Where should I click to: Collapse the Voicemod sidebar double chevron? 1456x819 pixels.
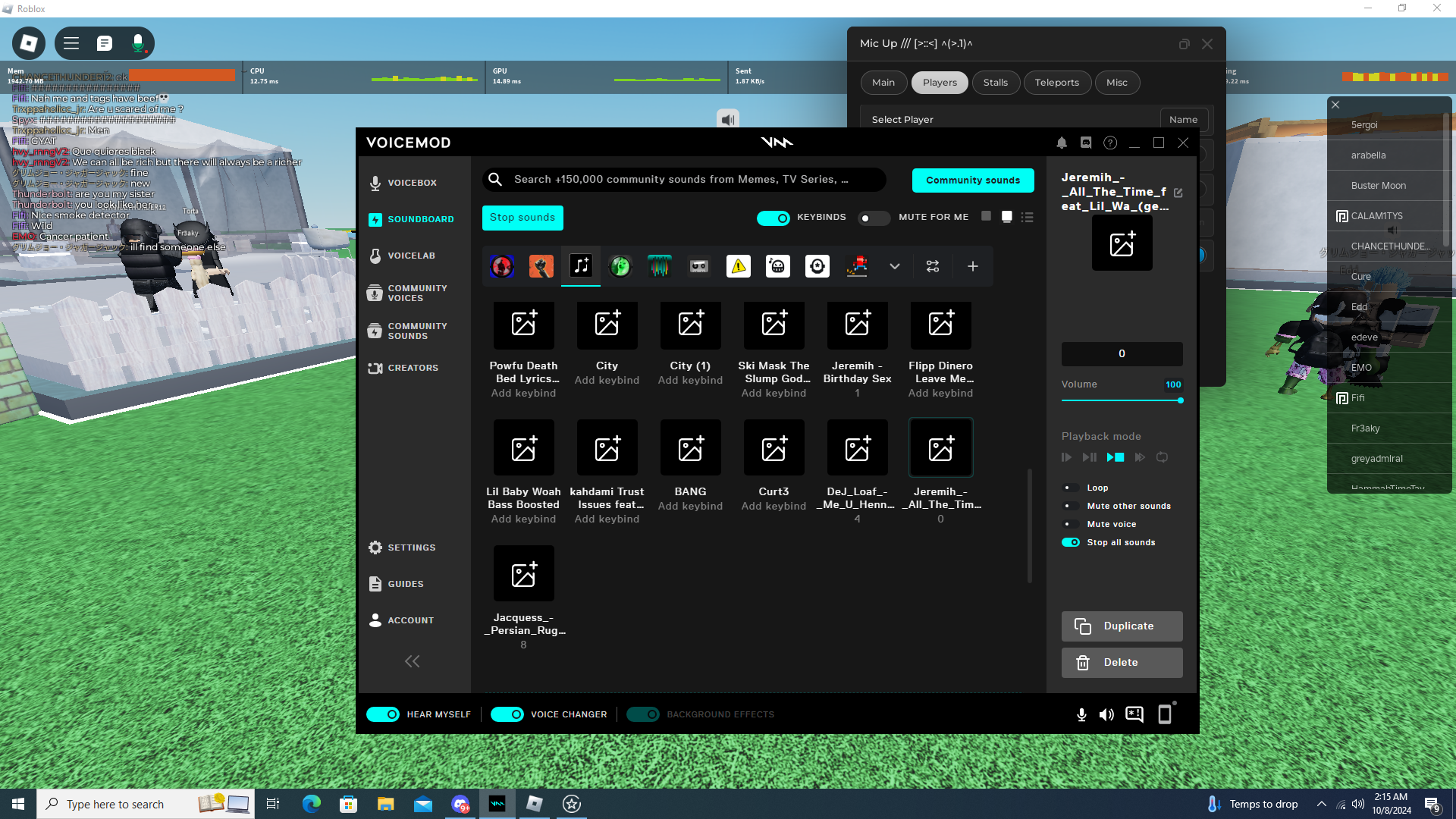[x=412, y=661]
